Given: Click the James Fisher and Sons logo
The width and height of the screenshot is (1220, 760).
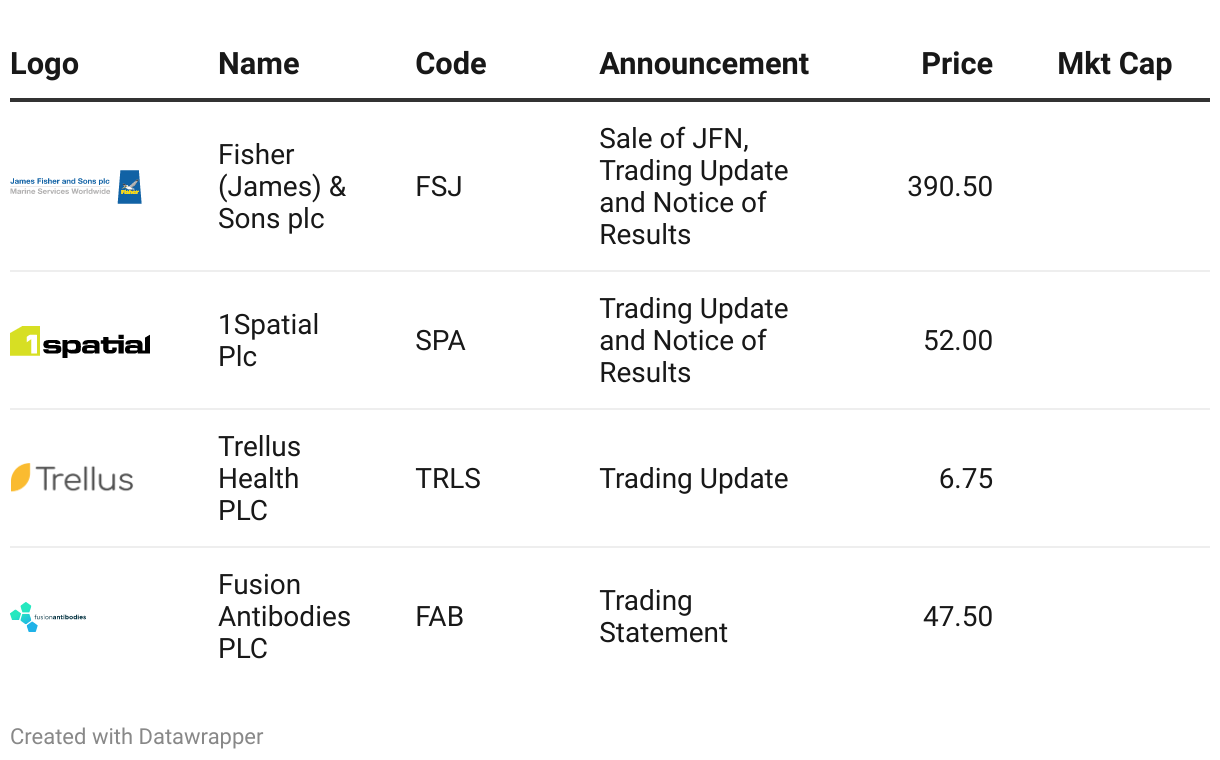Looking at the screenshot, I should (76, 187).
